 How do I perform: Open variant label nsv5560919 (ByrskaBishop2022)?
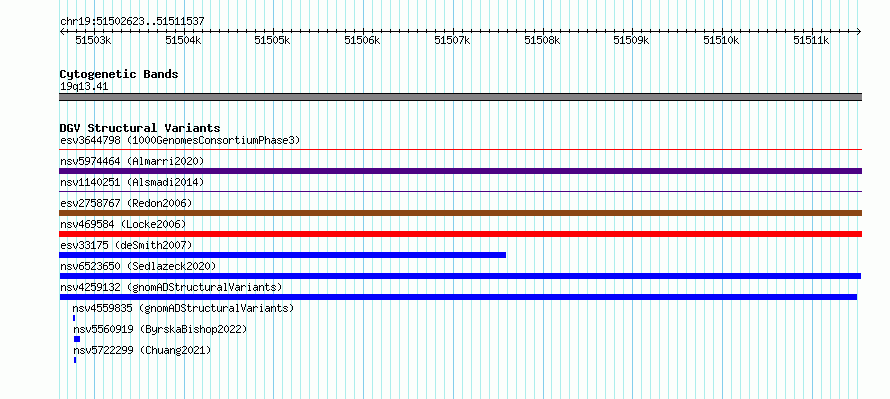click(x=160, y=329)
